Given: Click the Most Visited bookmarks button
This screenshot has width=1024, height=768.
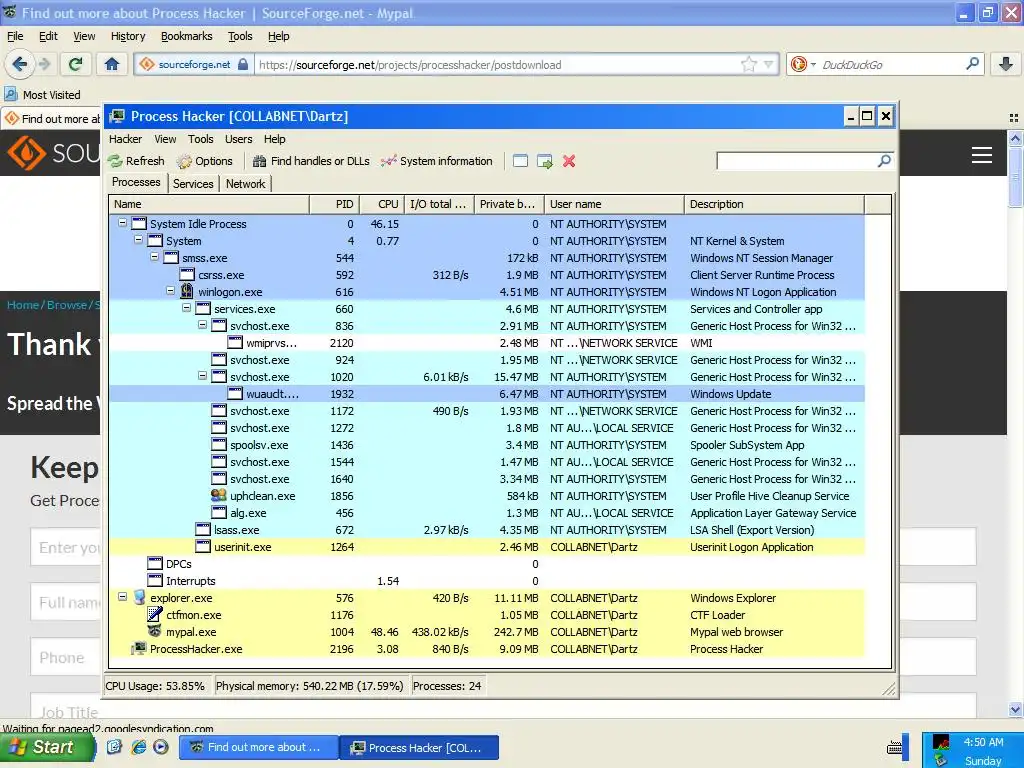Looking at the screenshot, I should click(43, 95).
